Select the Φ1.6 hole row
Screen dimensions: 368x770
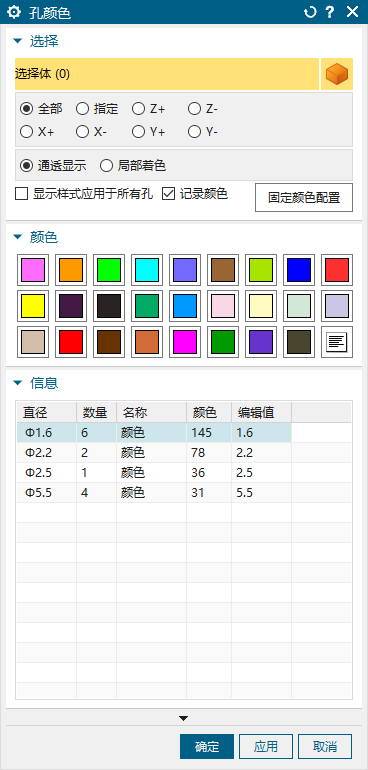point(154,433)
